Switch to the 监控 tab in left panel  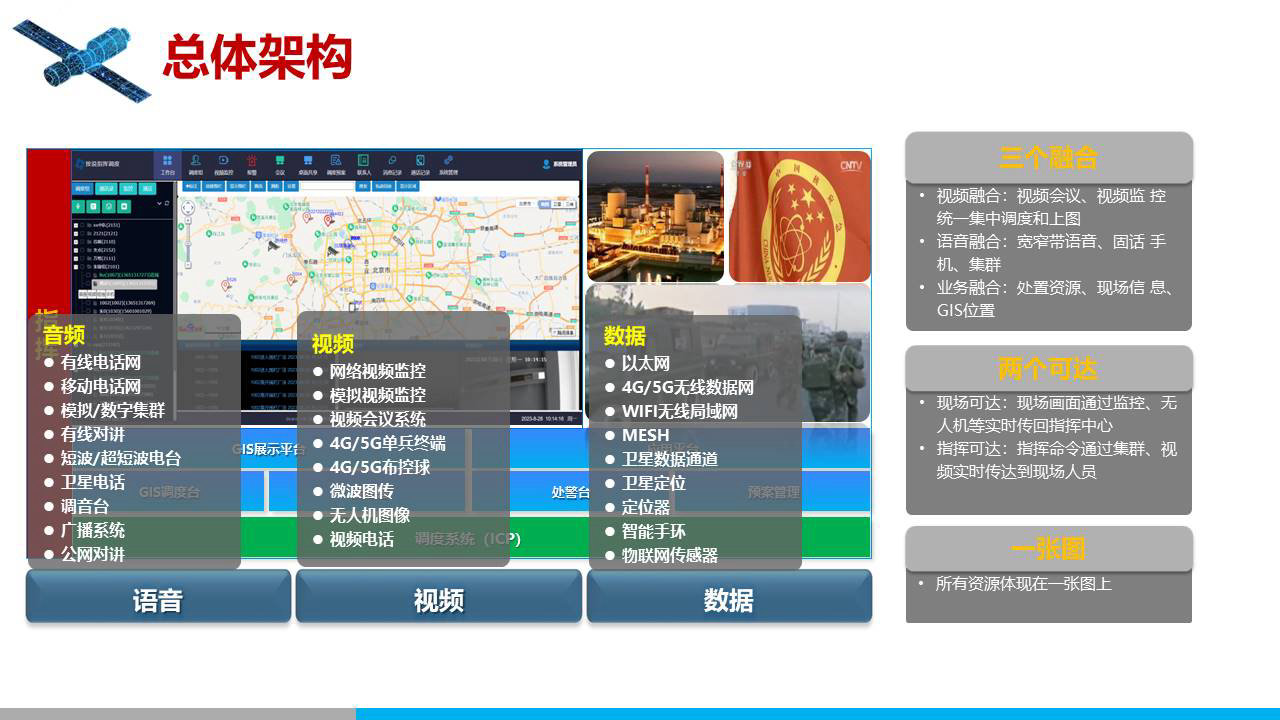click(128, 188)
